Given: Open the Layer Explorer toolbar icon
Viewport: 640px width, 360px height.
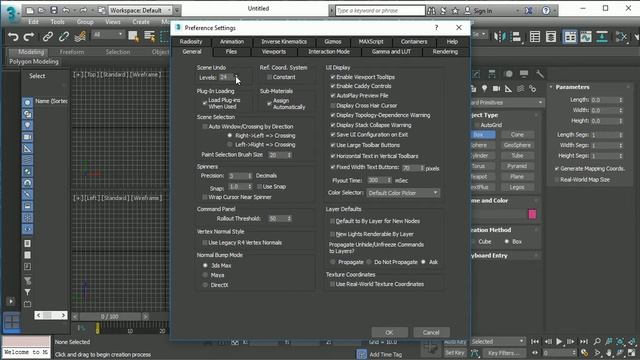Looking at the screenshot, I should pyautogui.click(x=551, y=37).
